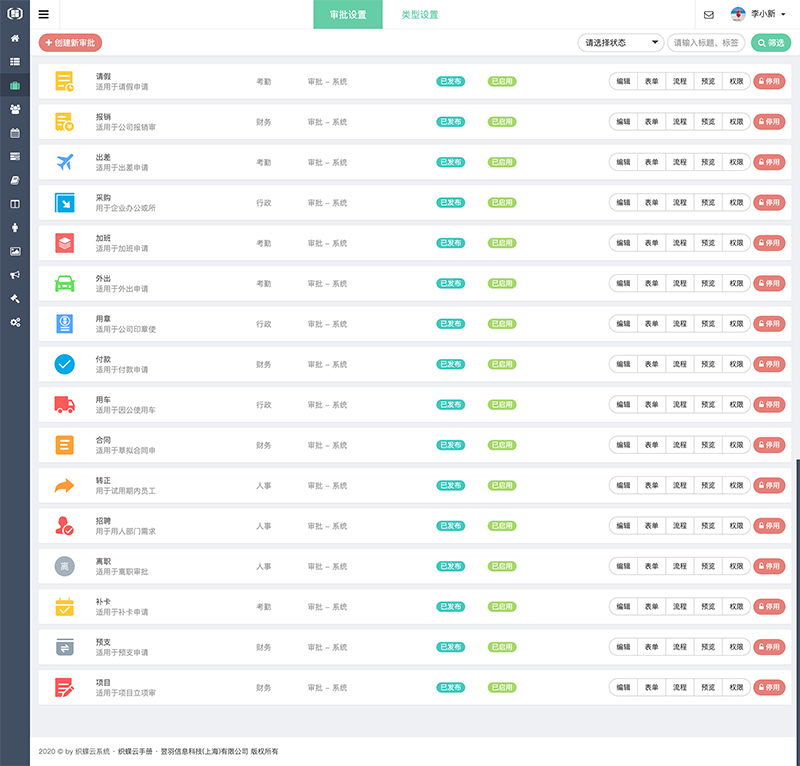This screenshot has height=766, width=800.
Task: Click 权限 for the 采购 approval
Action: 736,202
